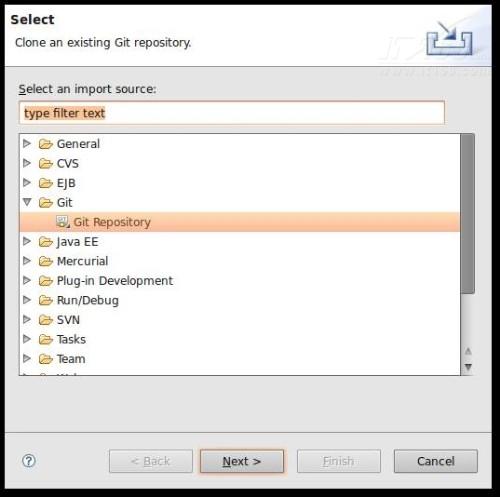The image size is (500, 497).
Task: Click the Tasks folder icon
Action: [x=46, y=339]
